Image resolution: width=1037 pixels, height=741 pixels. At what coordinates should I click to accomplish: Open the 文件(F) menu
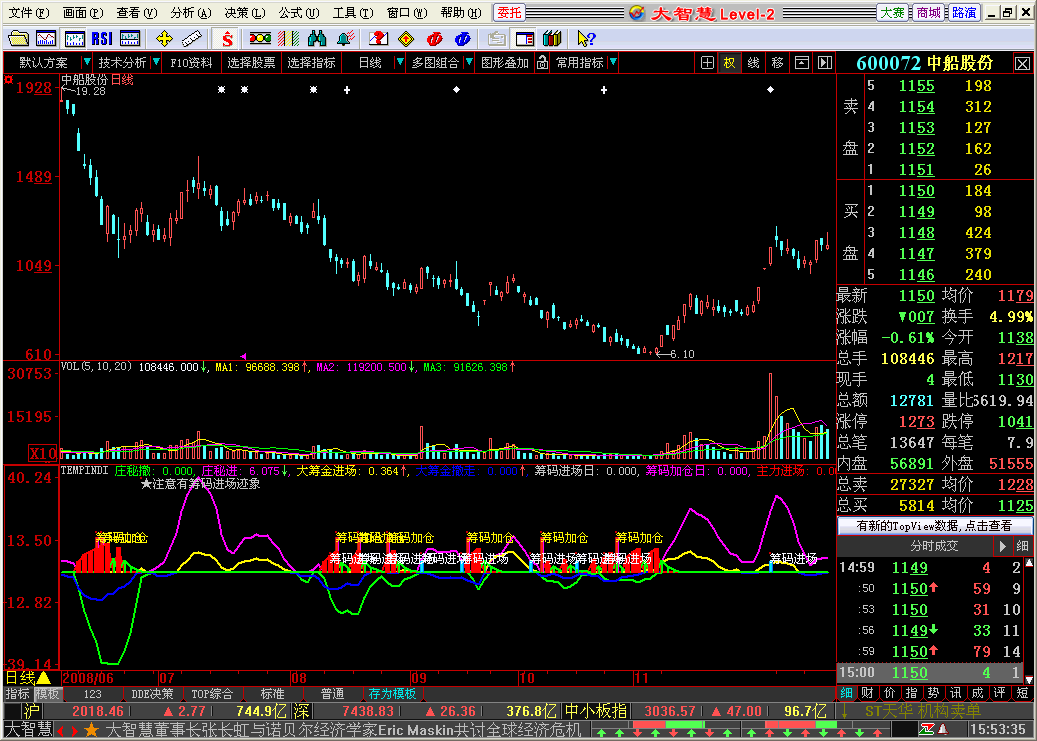[29, 13]
